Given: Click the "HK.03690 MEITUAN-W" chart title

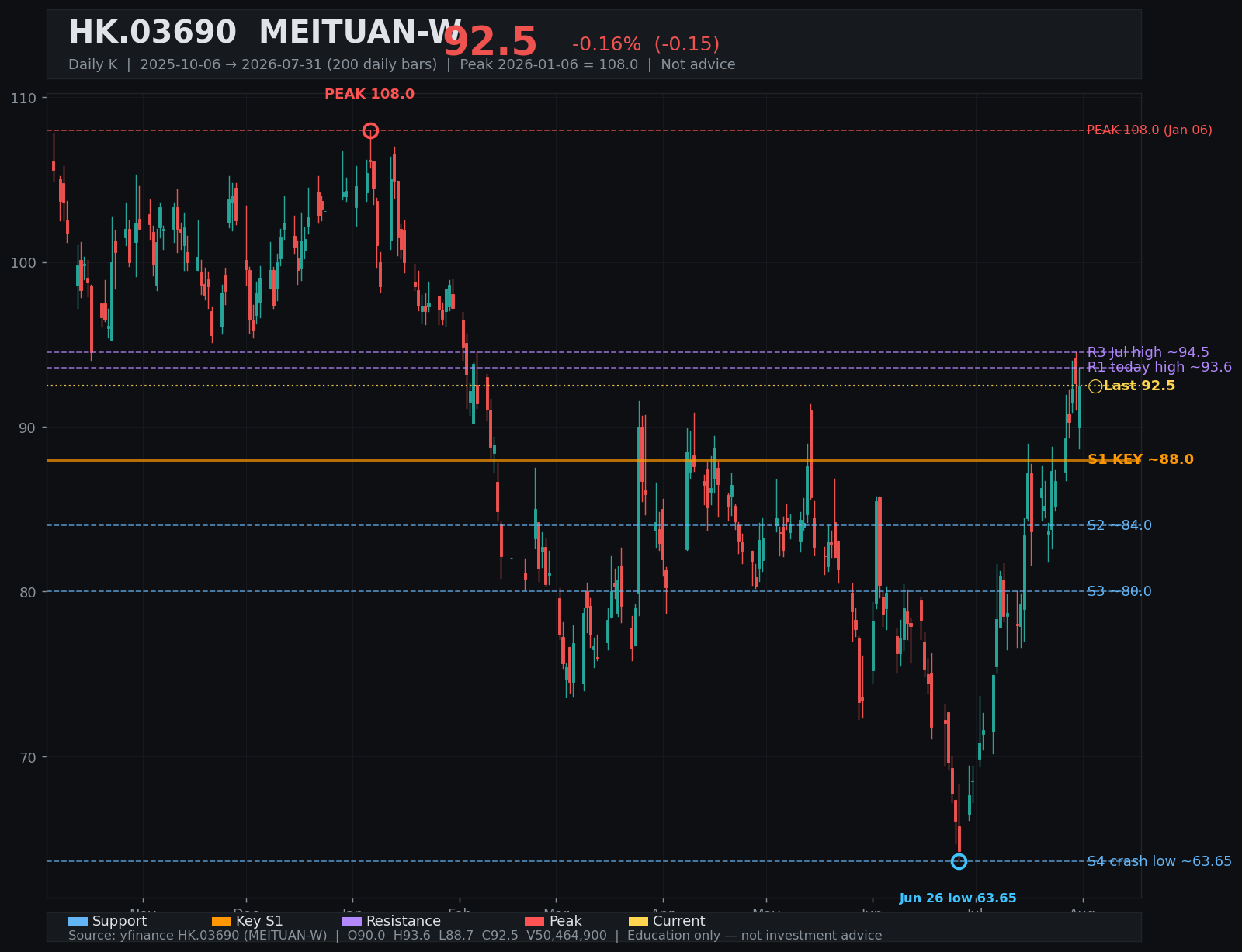Looking at the screenshot, I should coord(265,33).
